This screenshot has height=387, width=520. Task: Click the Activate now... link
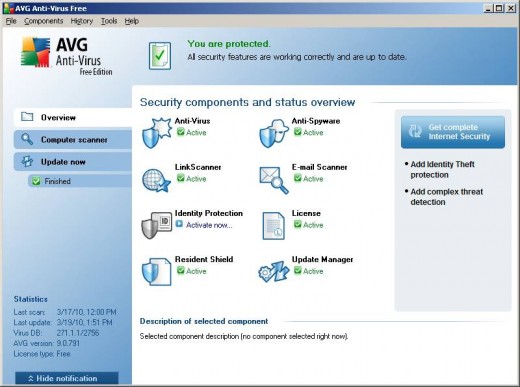click(209, 225)
